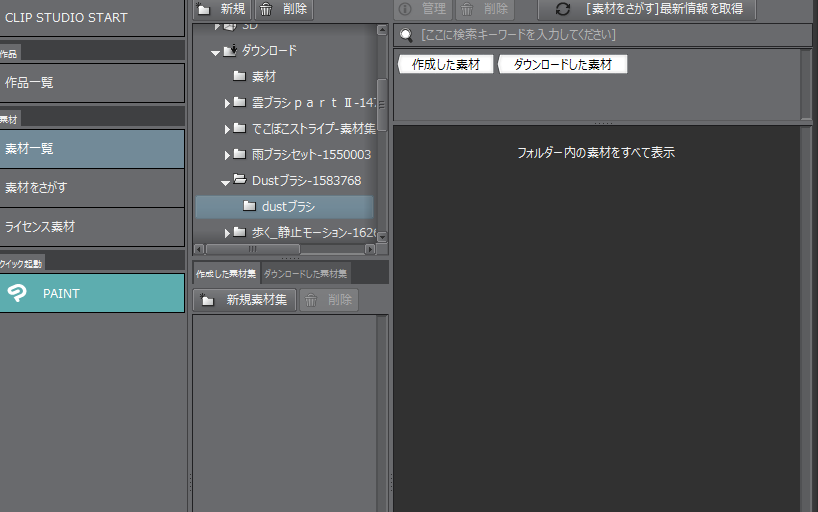Screen dimensions: 818x512
Task: Open CLIP STUDIO START section
Action: pos(92,18)
